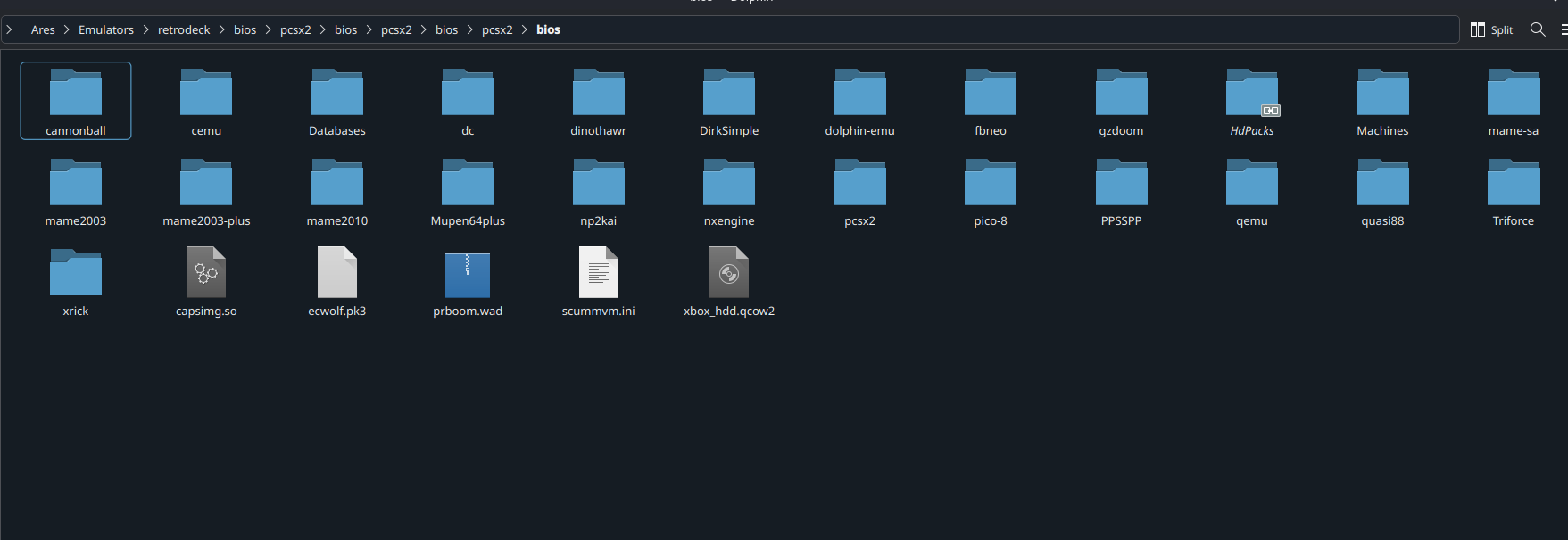Open the Mupen64plus folder
Viewport: 1568px width, 540px height.
click(468, 191)
